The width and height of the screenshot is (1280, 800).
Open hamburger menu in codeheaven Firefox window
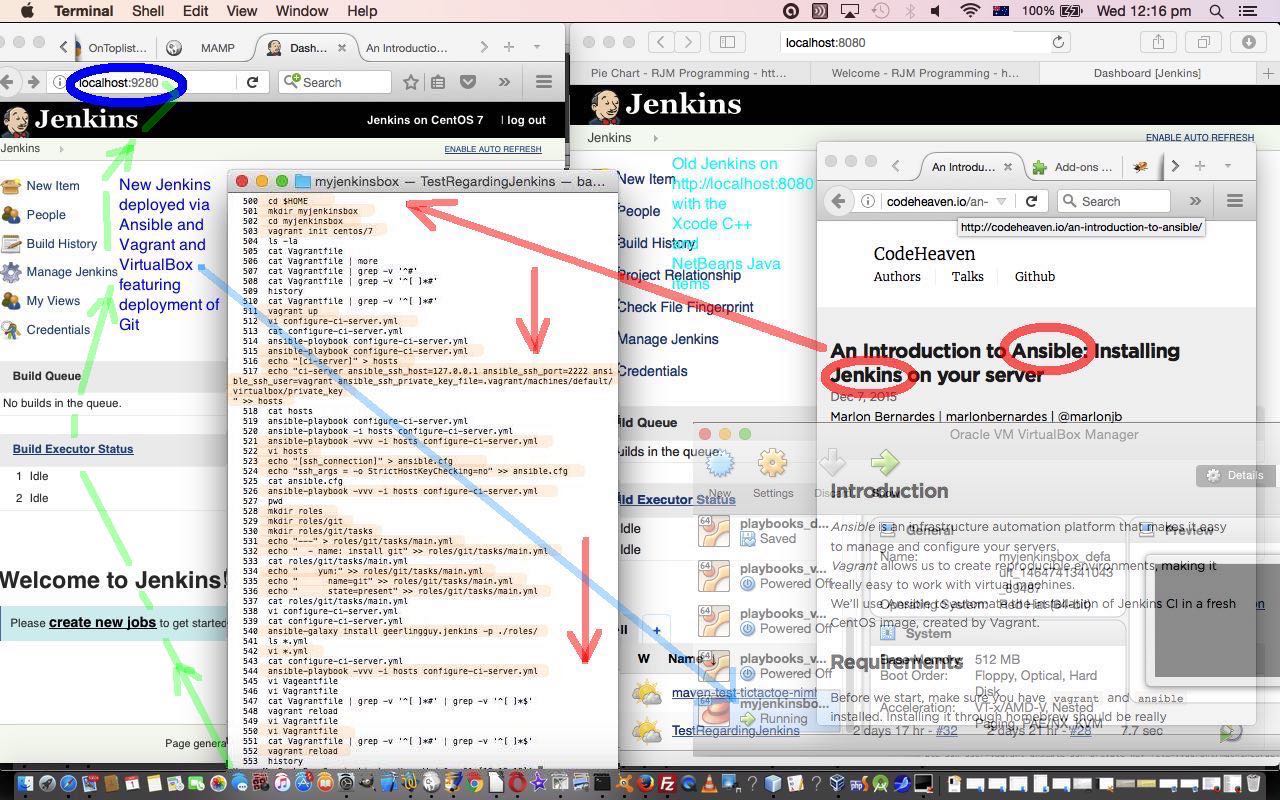(1235, 201)
